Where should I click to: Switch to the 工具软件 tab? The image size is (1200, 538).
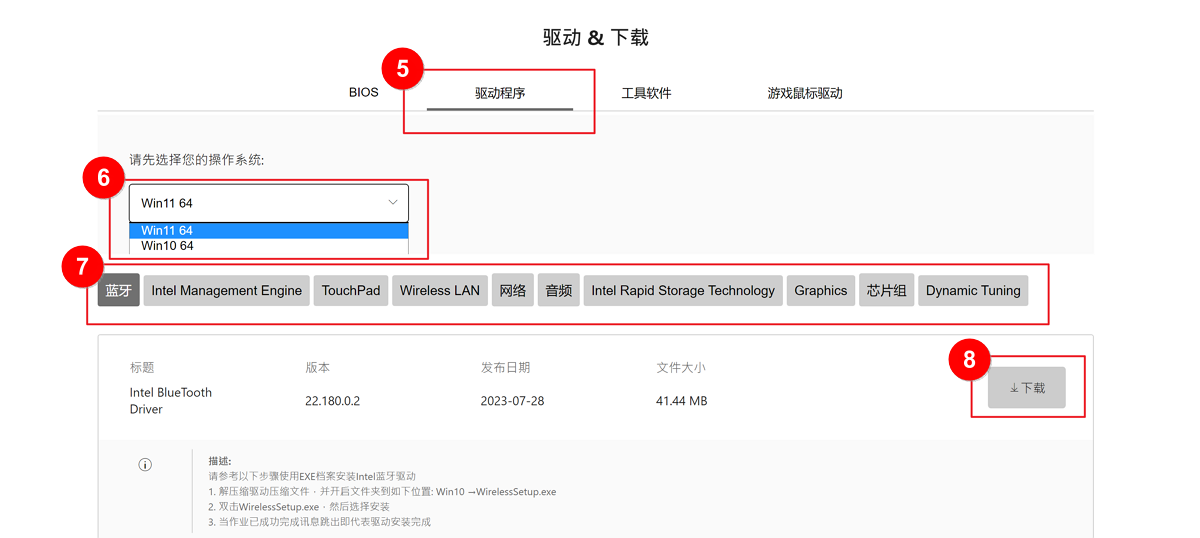coord(646,93)
